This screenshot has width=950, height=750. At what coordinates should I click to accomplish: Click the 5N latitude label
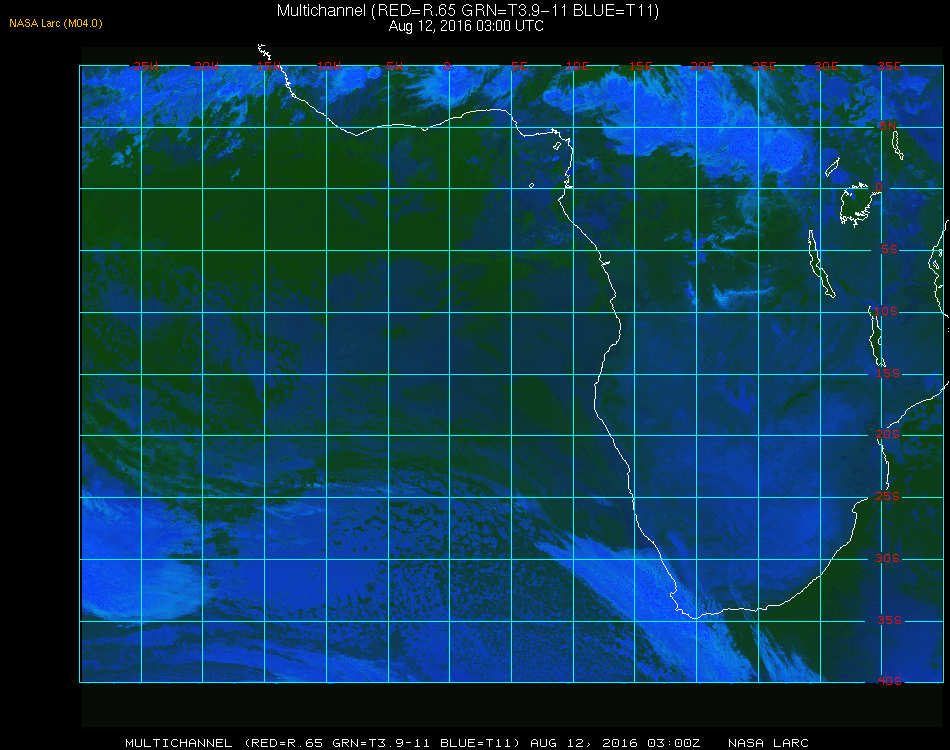point(888,126)
